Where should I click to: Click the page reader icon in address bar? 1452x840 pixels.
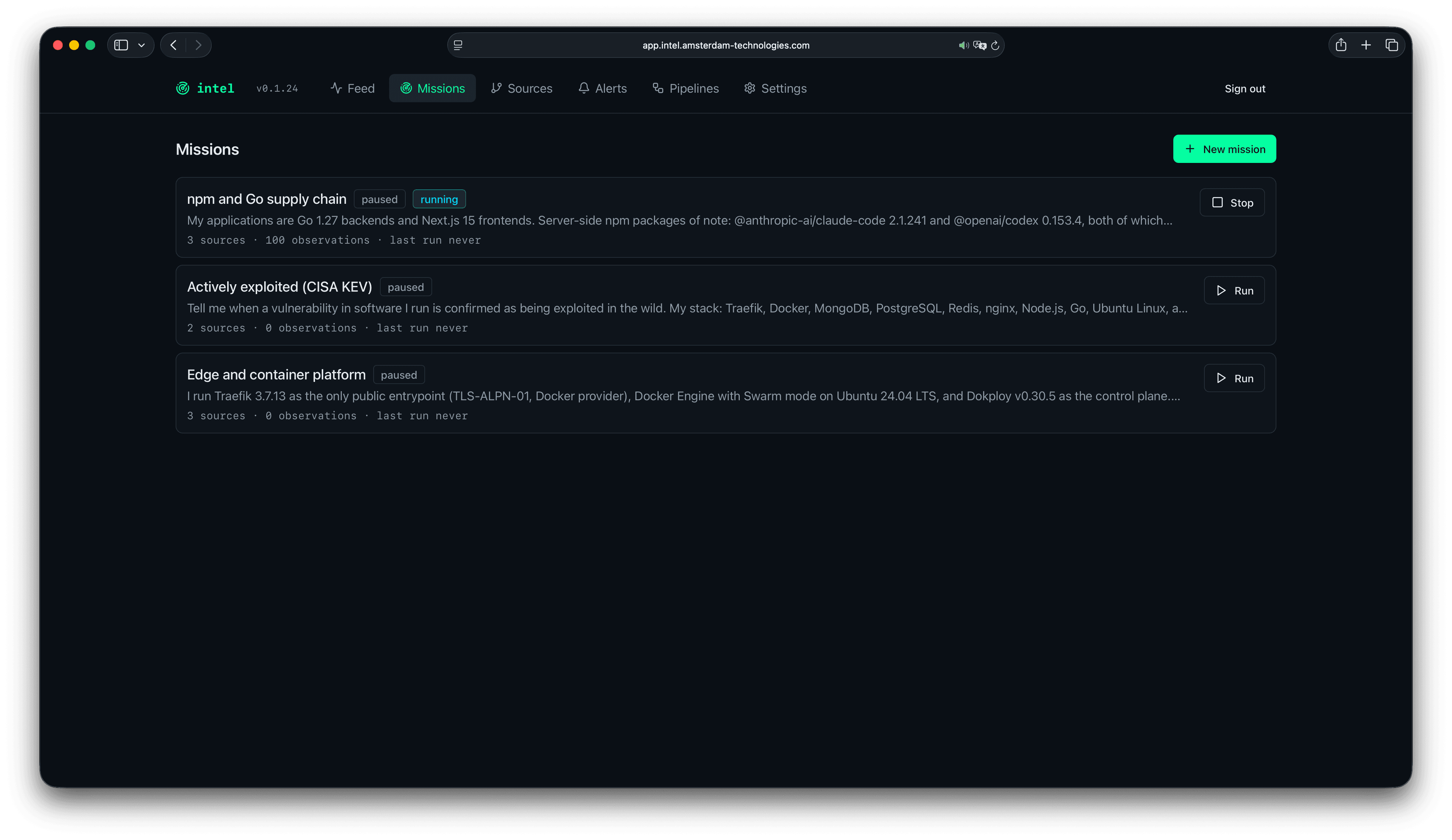tap(458, 45)
